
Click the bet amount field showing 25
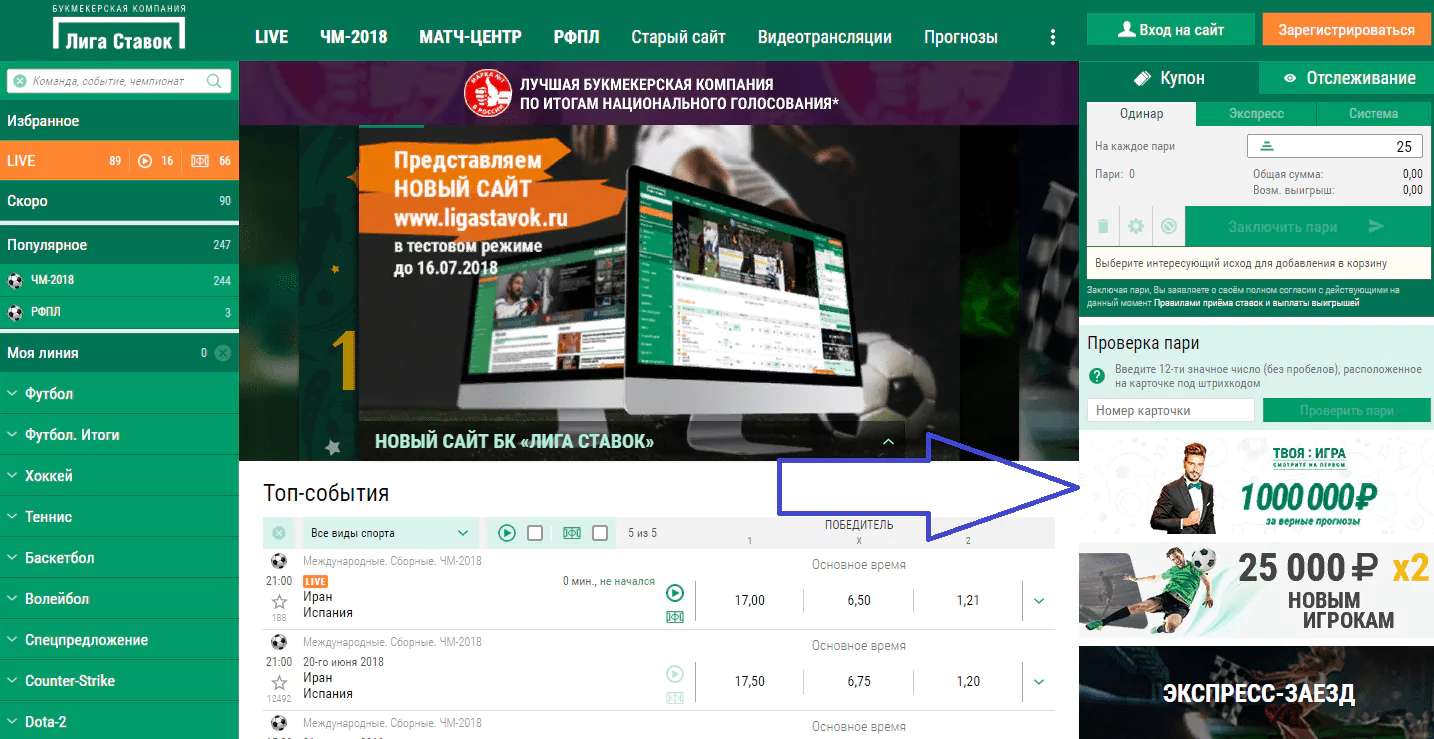1334,146
